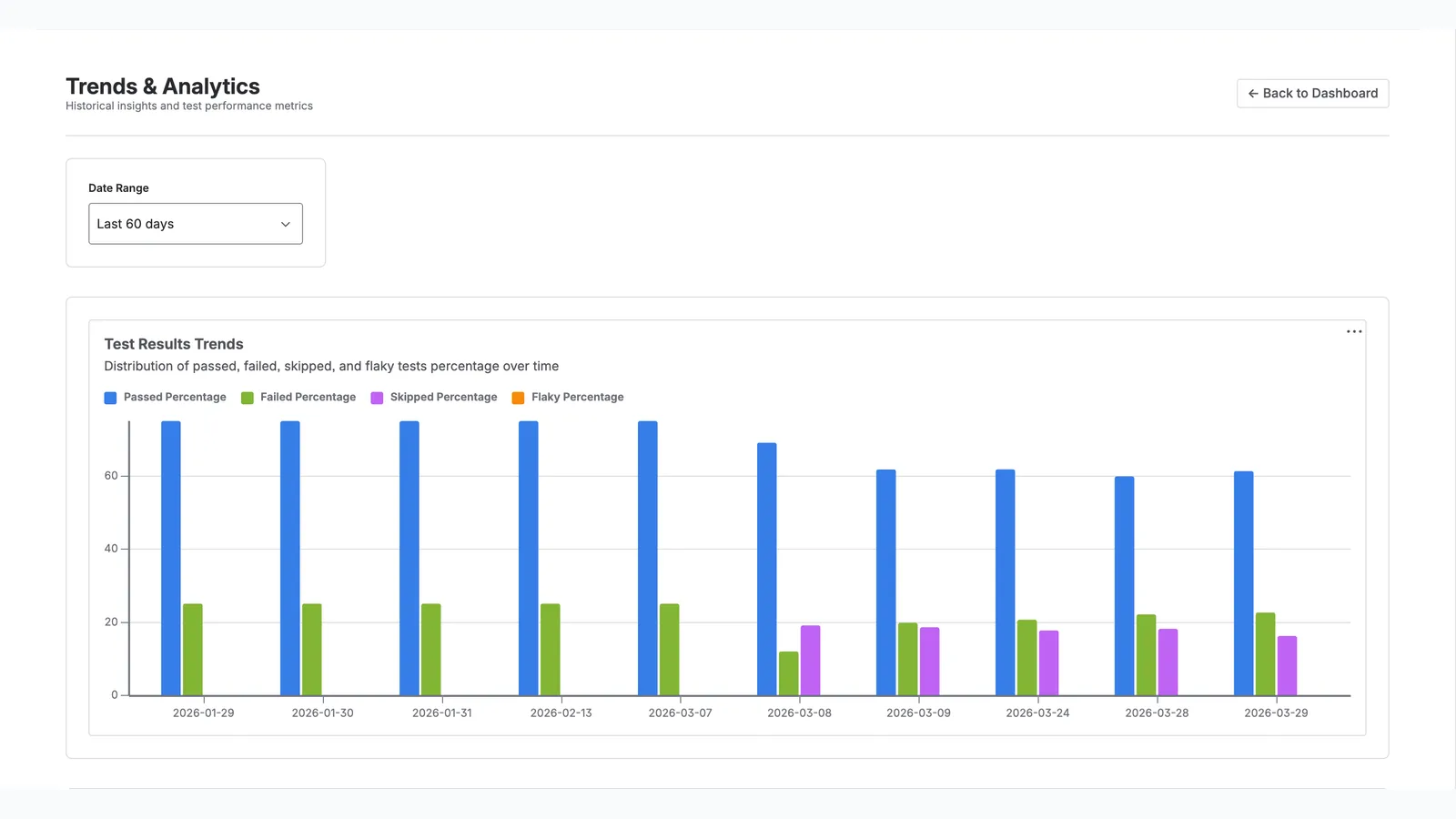
Task: Click the blue passed bar for 2026-01-29
Action: [171, 558]
